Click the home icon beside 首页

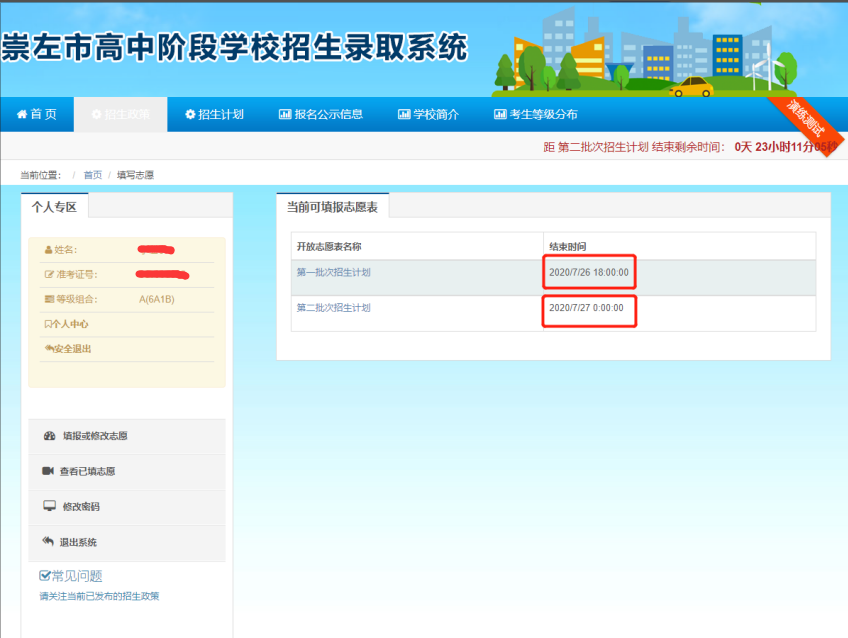click(21, 115)
